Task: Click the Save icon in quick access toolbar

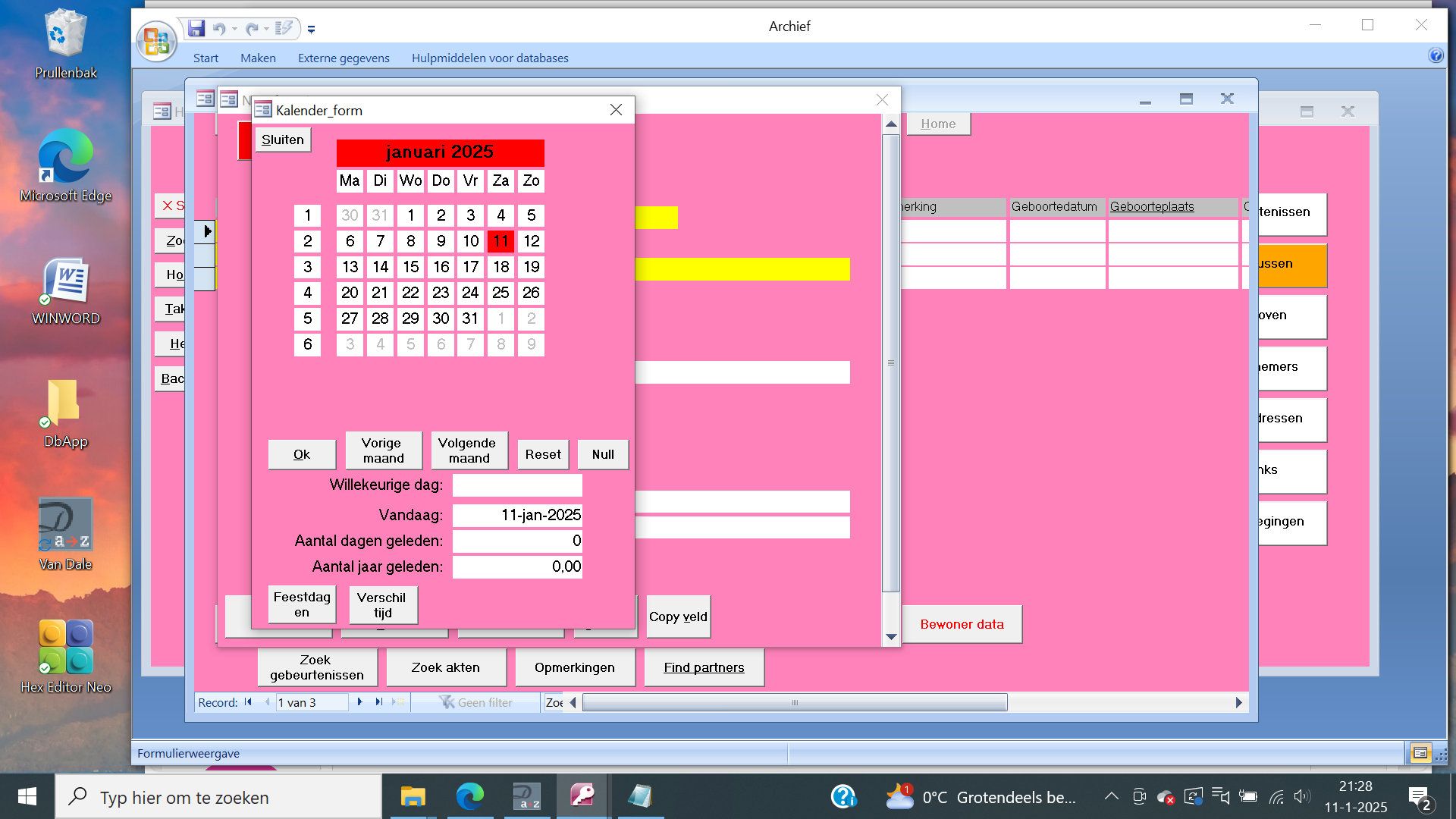Action: [x=196, y=29]
